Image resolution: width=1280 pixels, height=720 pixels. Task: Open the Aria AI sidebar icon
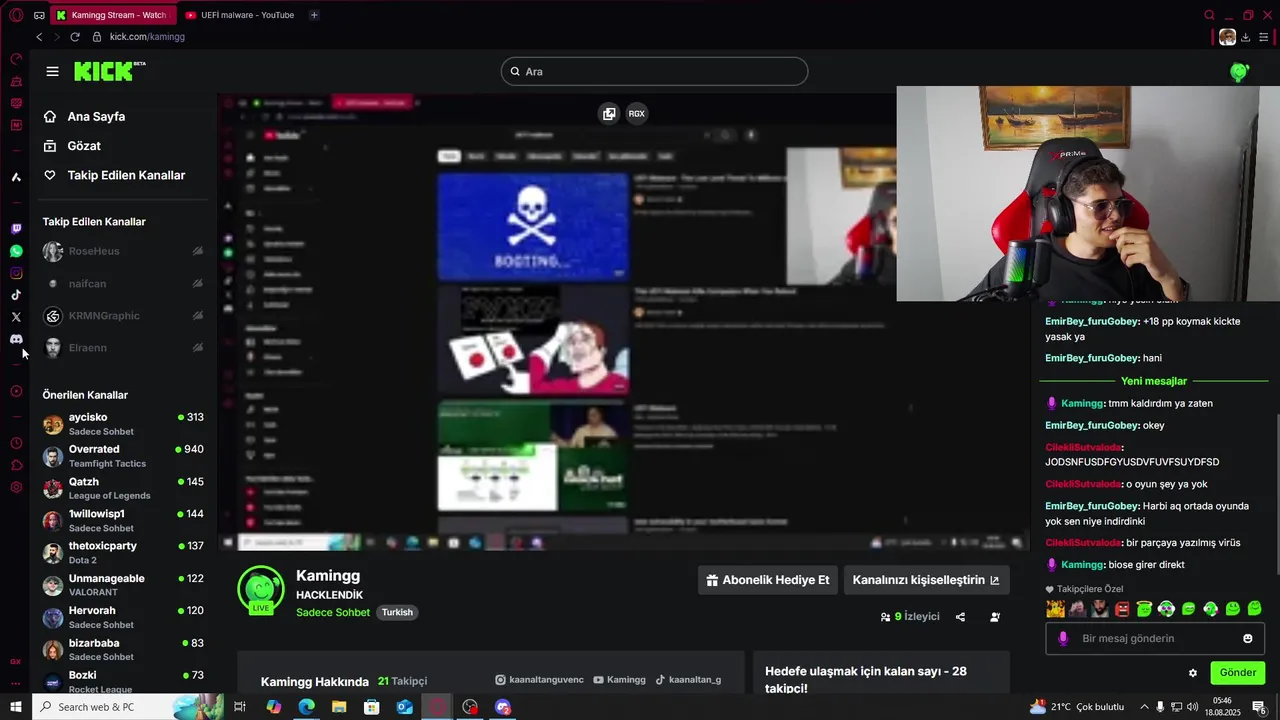(16, 177)
